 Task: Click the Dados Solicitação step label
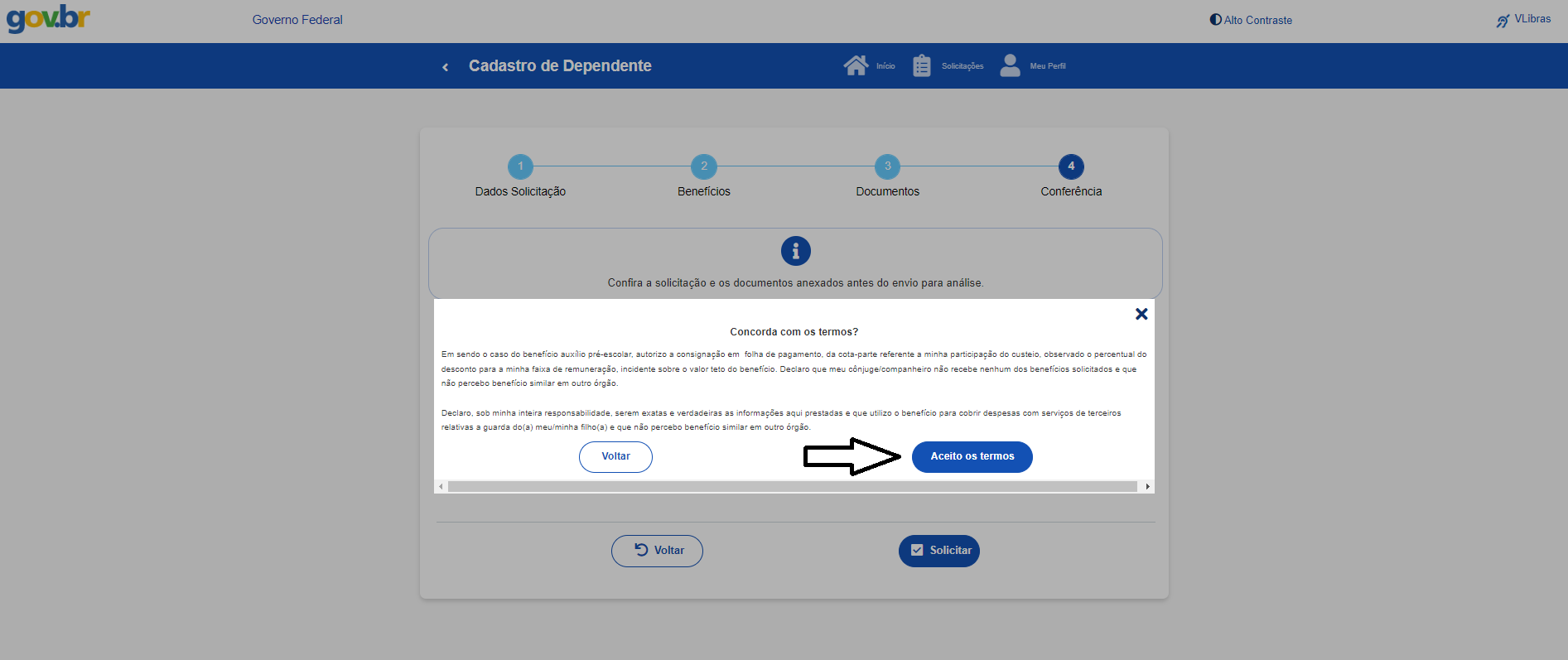pyautogui.click(x=520, y=191)
